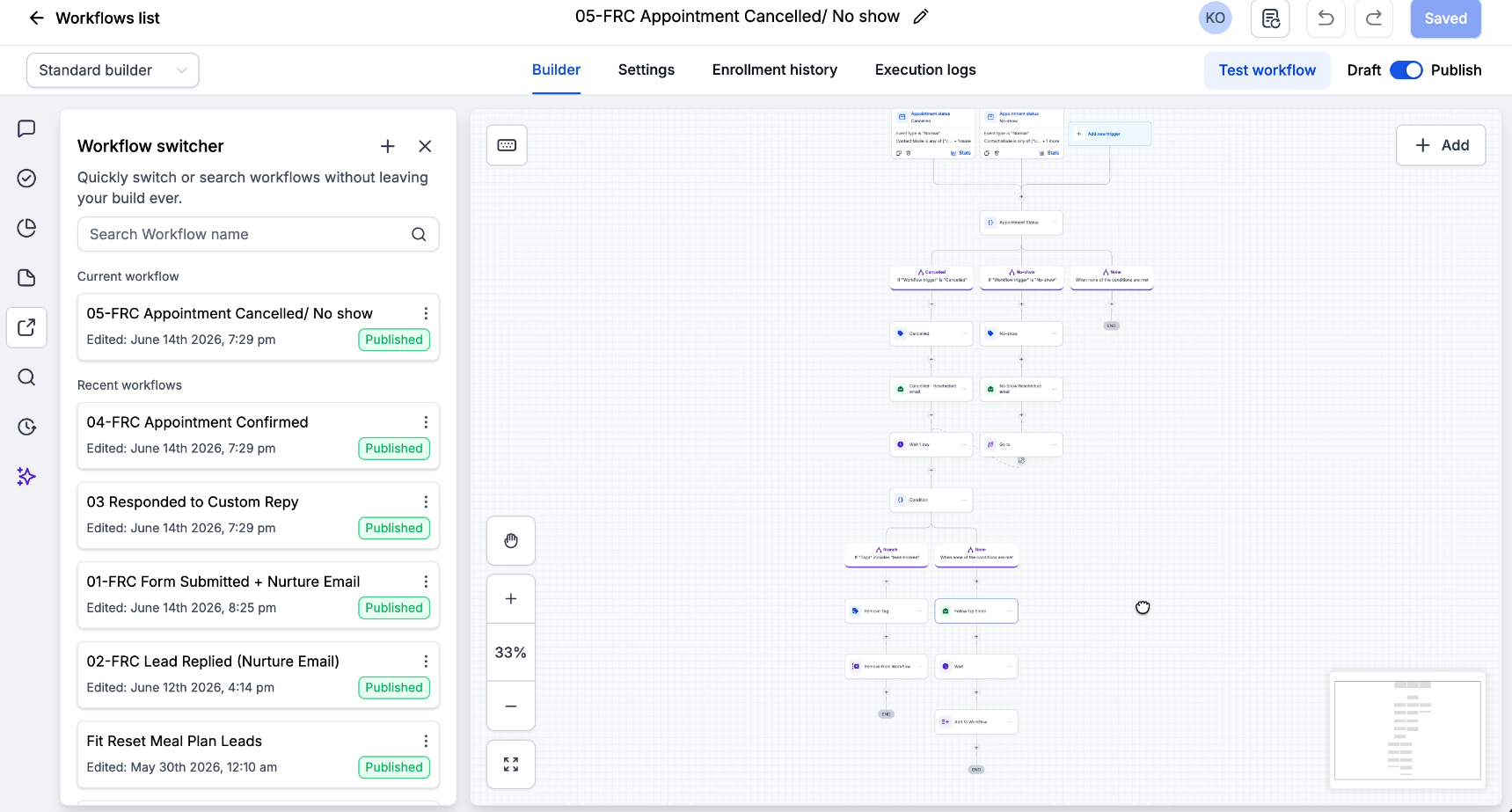Screen dimensions: 1512x812
Task: Open the AI sparkle sidebar icon
Action: [26, 476]
